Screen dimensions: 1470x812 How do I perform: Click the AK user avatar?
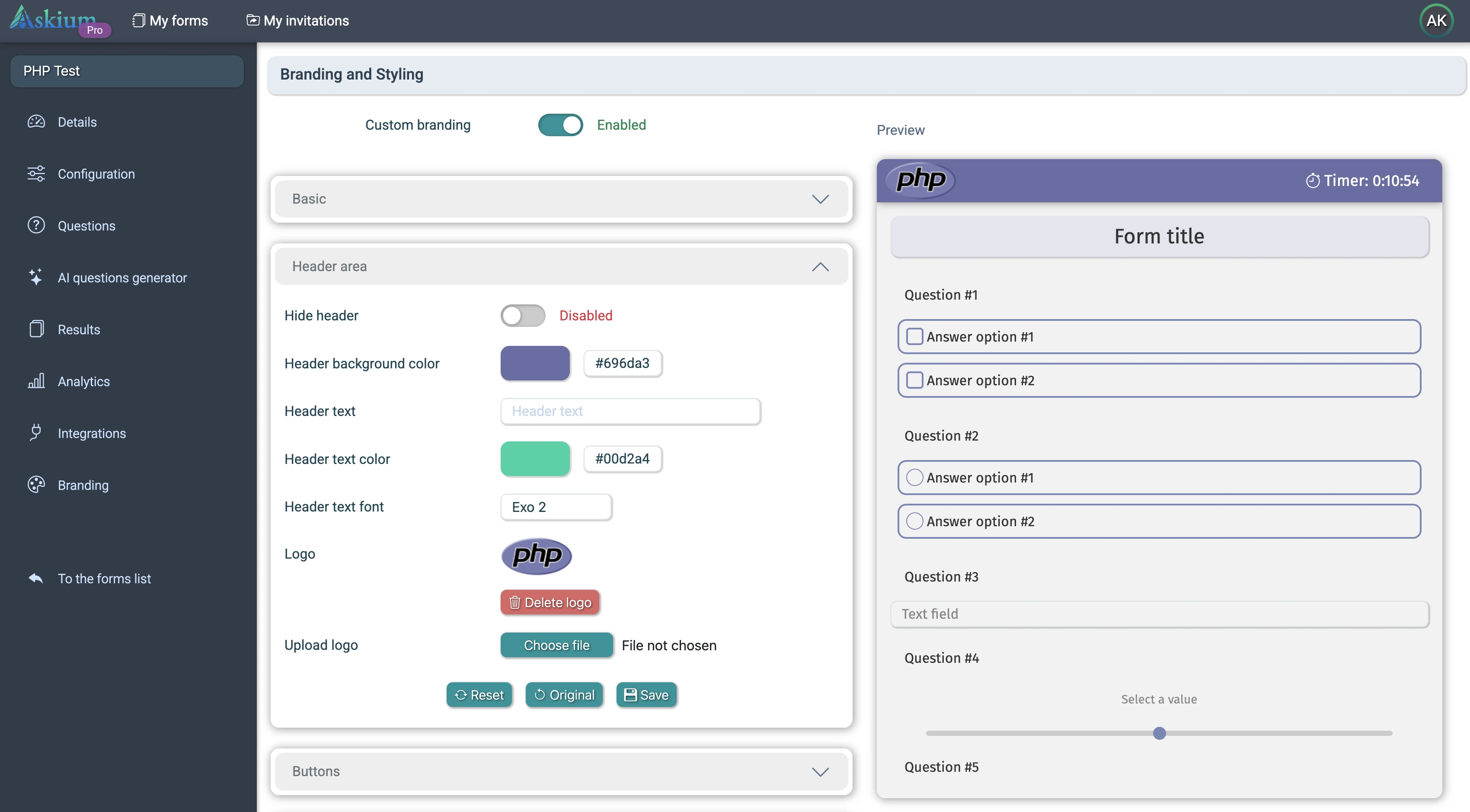click(1436, 21)
